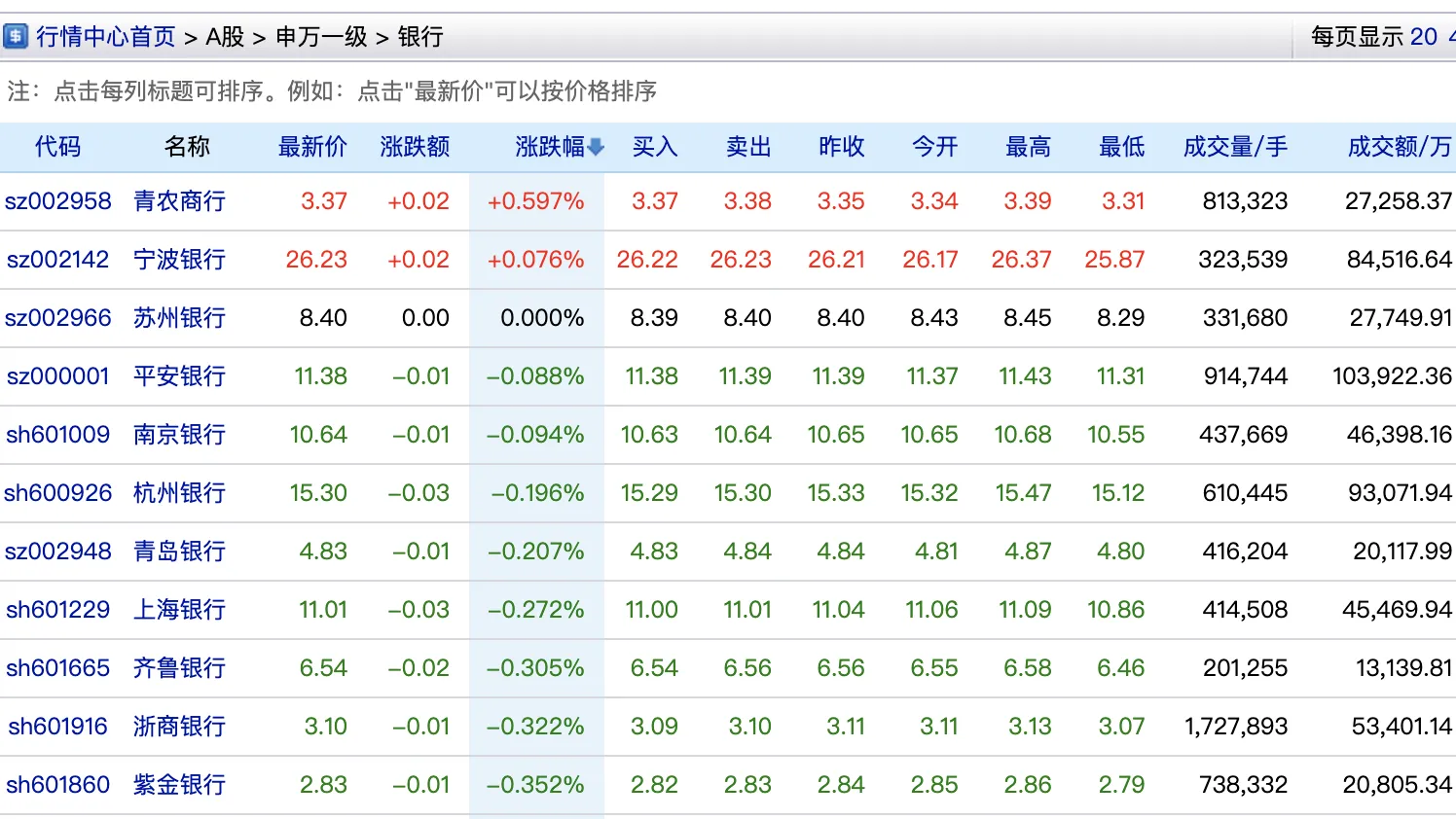Open 南京银行 stock page
Screen dimensions: 1456x819
pos(179,435)
